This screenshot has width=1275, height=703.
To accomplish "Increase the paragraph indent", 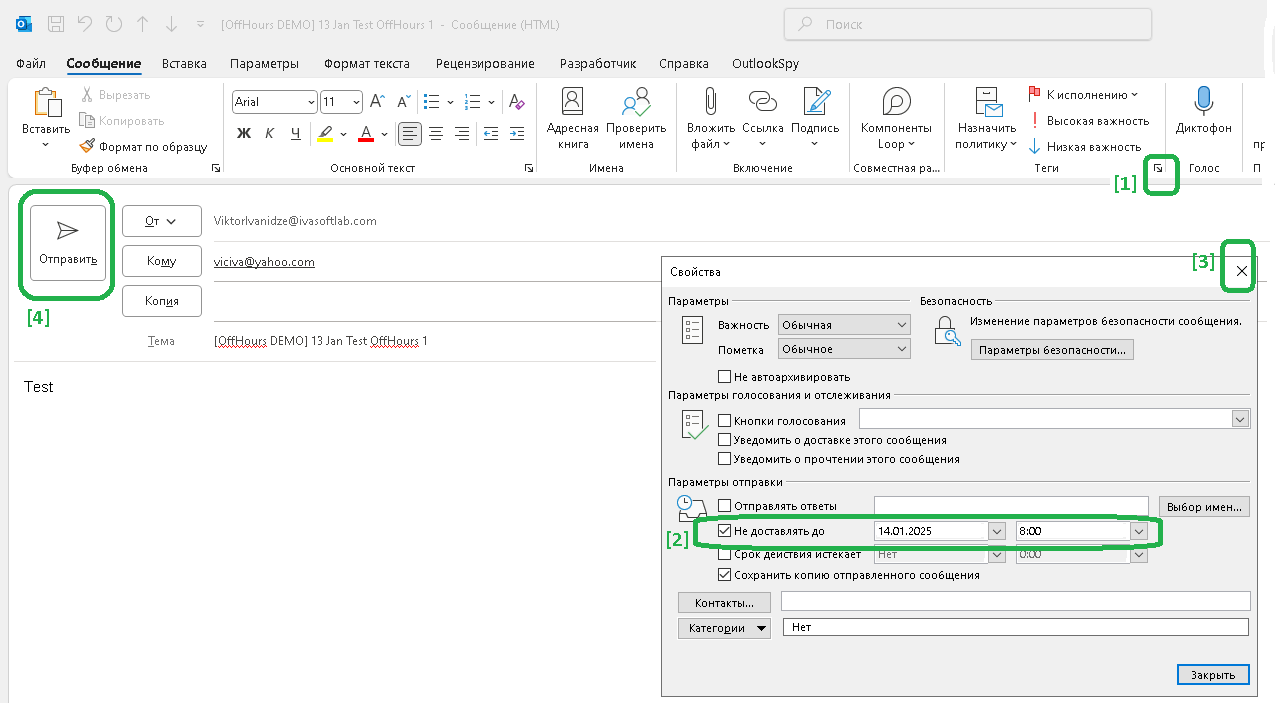I will click(x=517, y=133).
